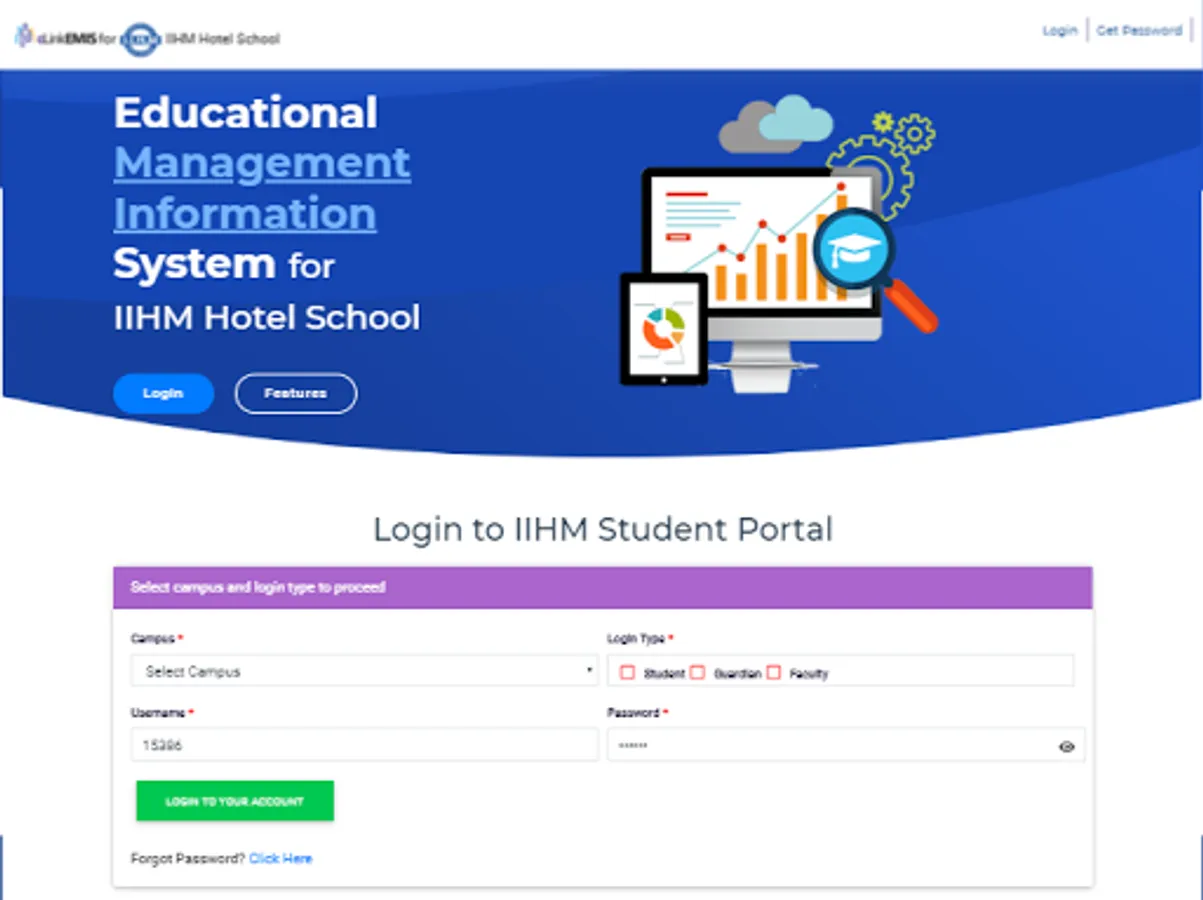Click the eLinkEMIS logo in header
This screenshot has width=1203, height=900.
pyautogui.click(x=56, y=38)
